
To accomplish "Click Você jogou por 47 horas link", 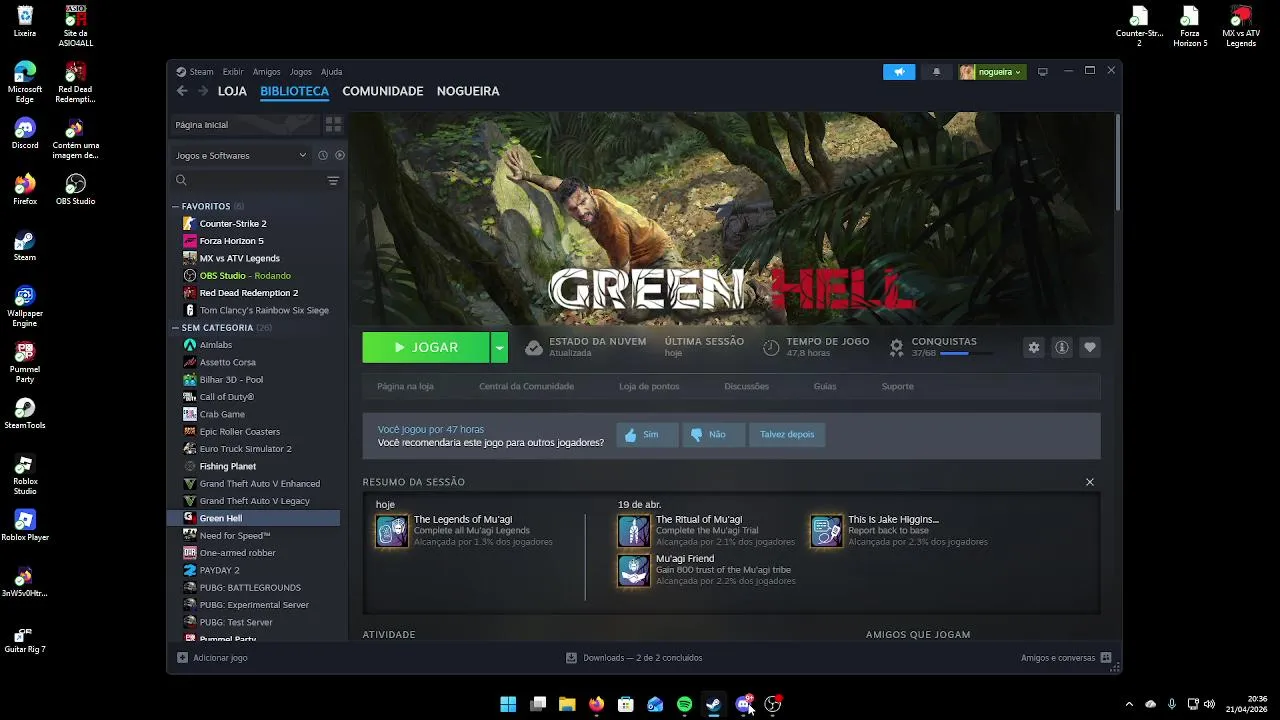I will pos(431,429).
